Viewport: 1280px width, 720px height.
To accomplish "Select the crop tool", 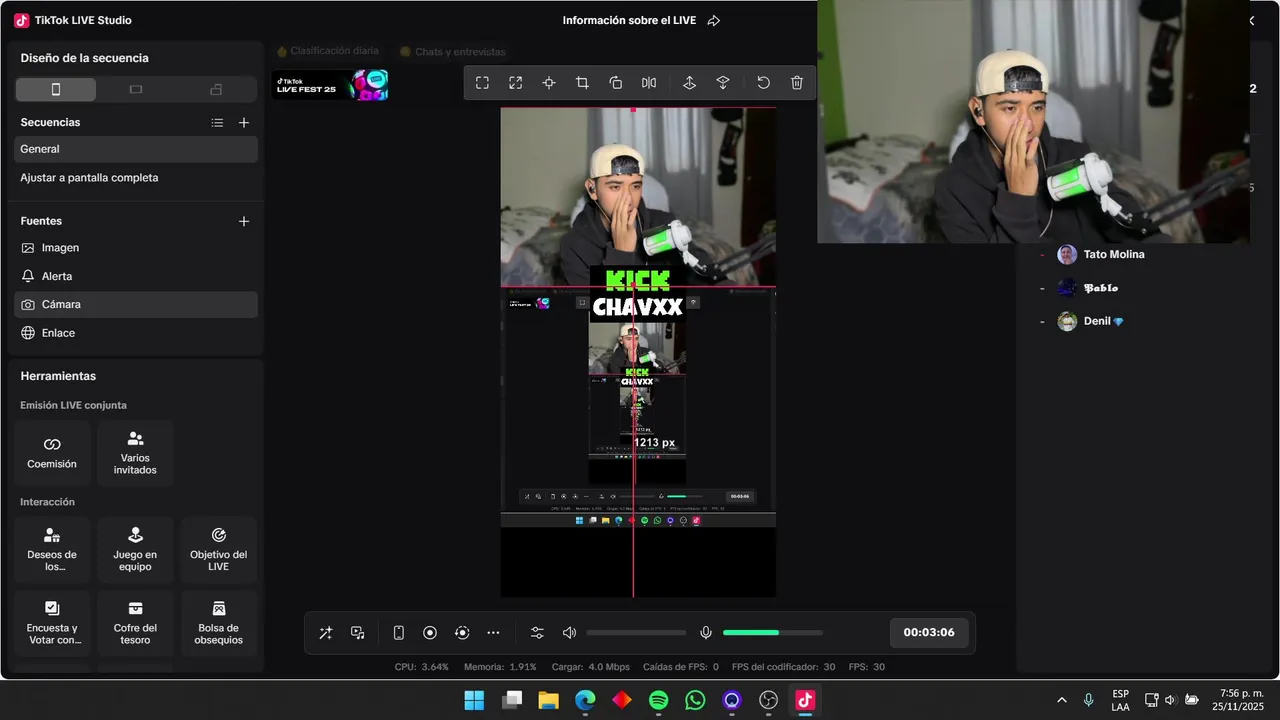I will pos(582,83).
